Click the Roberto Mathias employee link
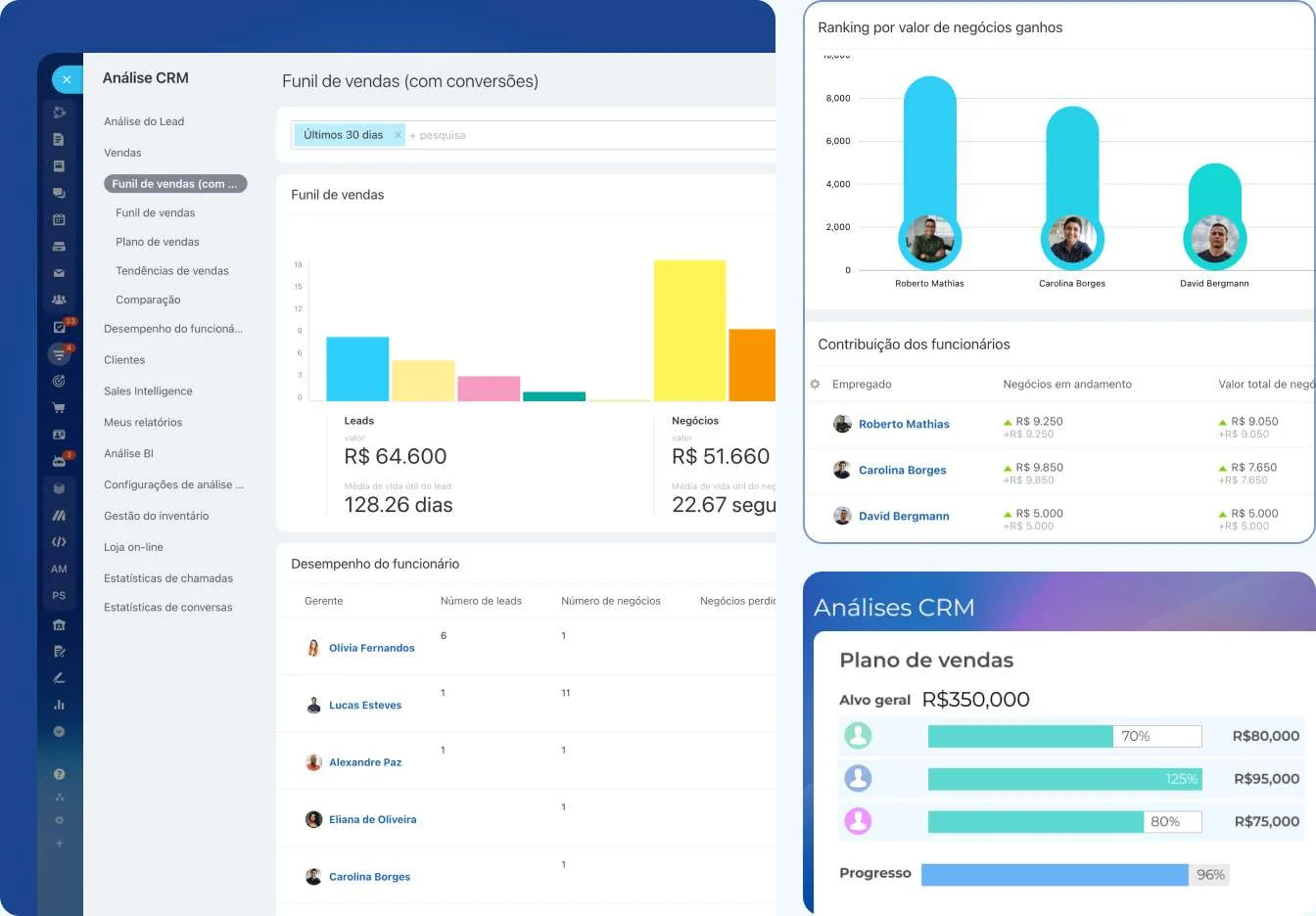This screenshot has height=916, width=1316. [x=904, y=424]
